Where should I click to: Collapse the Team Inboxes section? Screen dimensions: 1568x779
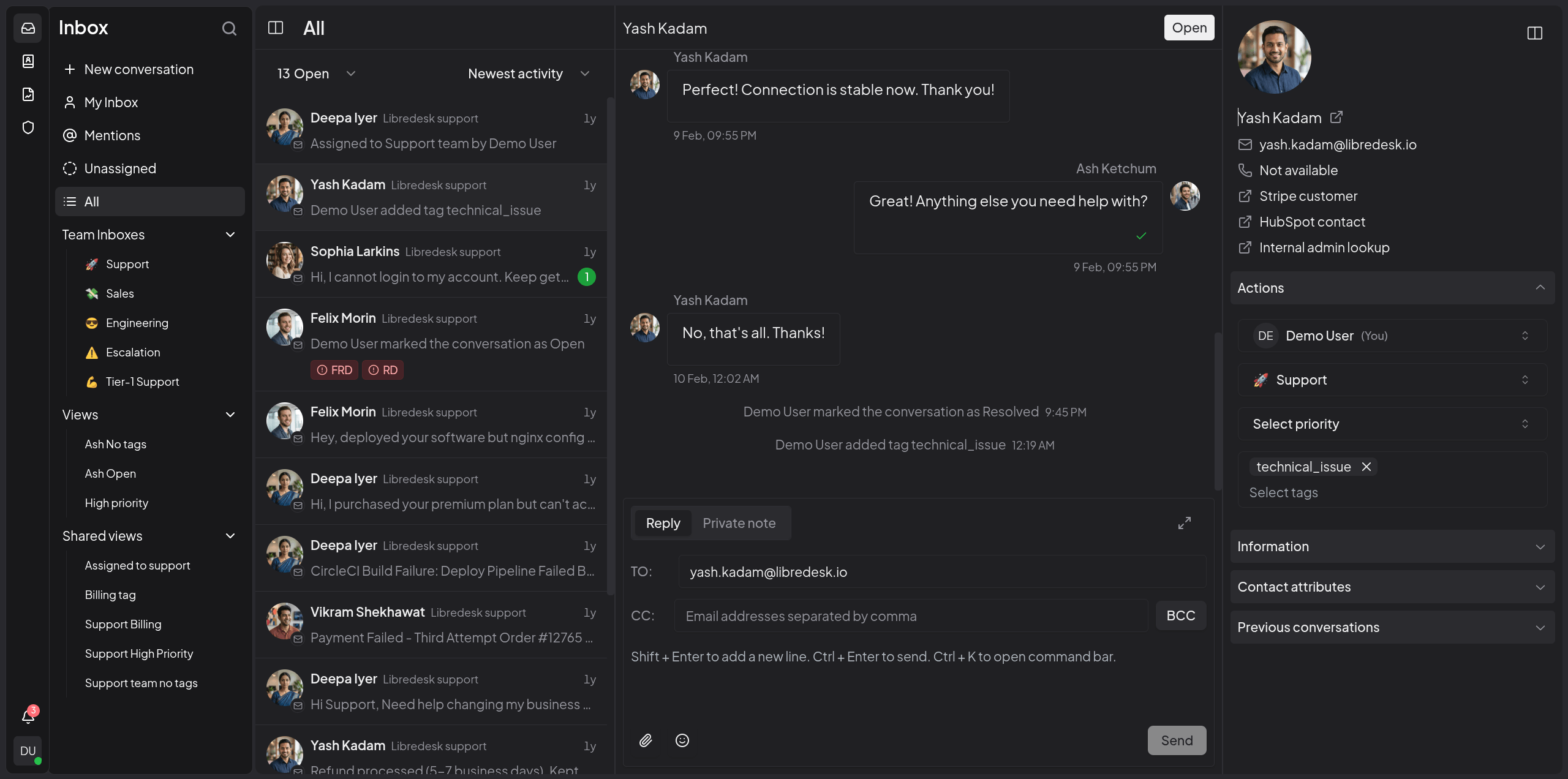pyautogui.click(x=230, y=235)
